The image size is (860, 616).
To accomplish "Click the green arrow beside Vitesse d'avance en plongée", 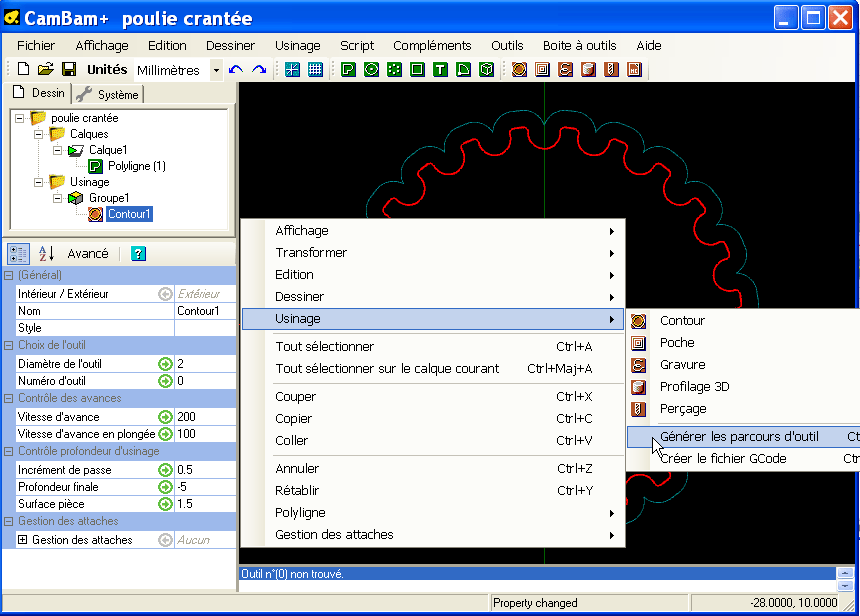I will [165, 434].
